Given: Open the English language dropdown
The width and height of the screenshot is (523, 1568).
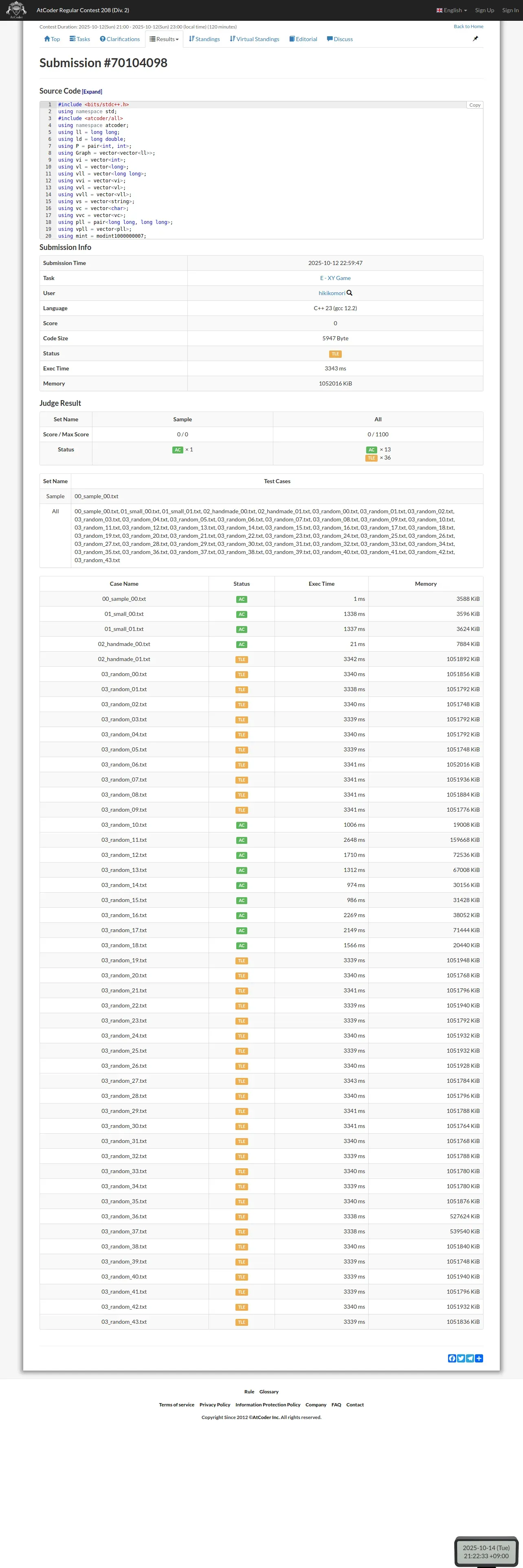Looking at the screenshot, I should point(452,10).
